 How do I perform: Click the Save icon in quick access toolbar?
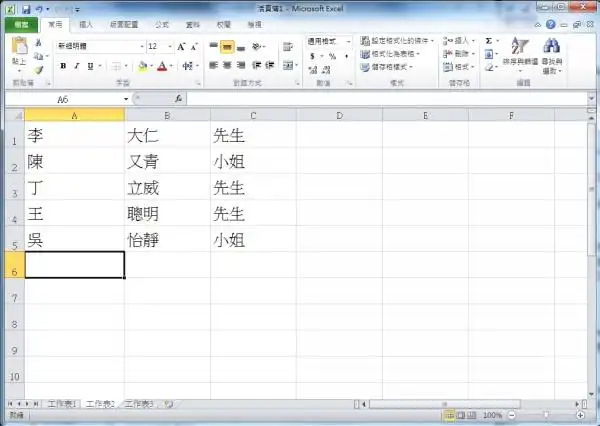[x=26, y=9]
